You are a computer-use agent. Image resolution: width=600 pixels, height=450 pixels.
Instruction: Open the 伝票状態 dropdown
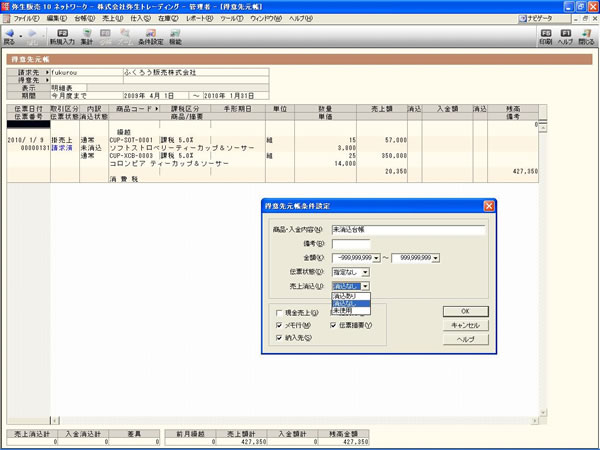pyautogui.click(x=365, y=272)
